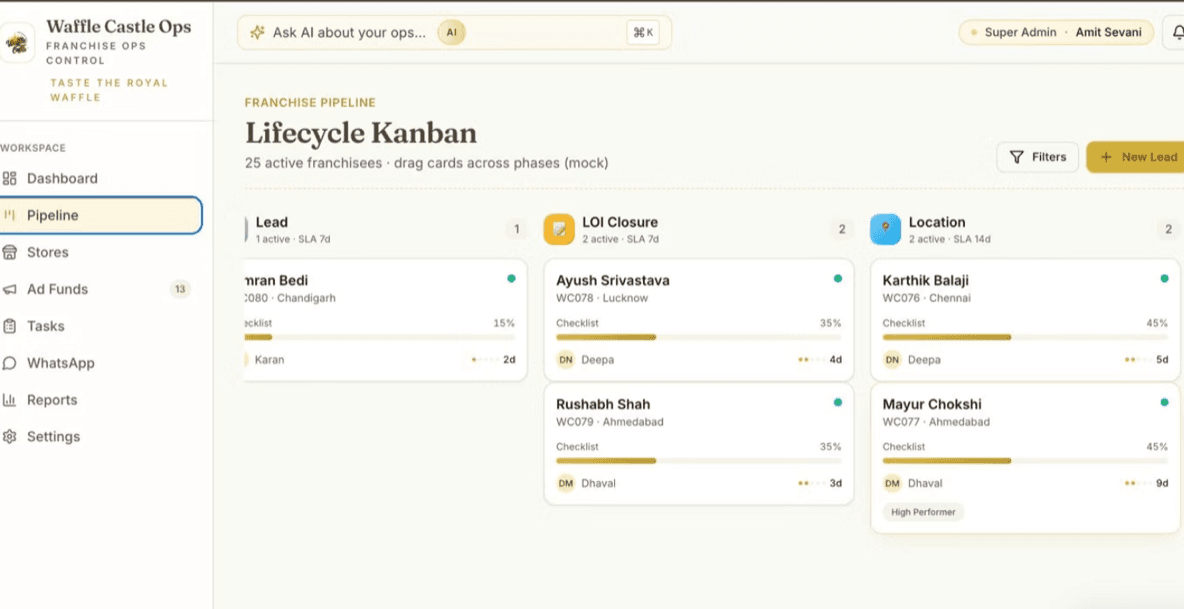Viewport: 1184px width, 609px height.
Task: Click the High Performer tag
Action: point(923,512)
